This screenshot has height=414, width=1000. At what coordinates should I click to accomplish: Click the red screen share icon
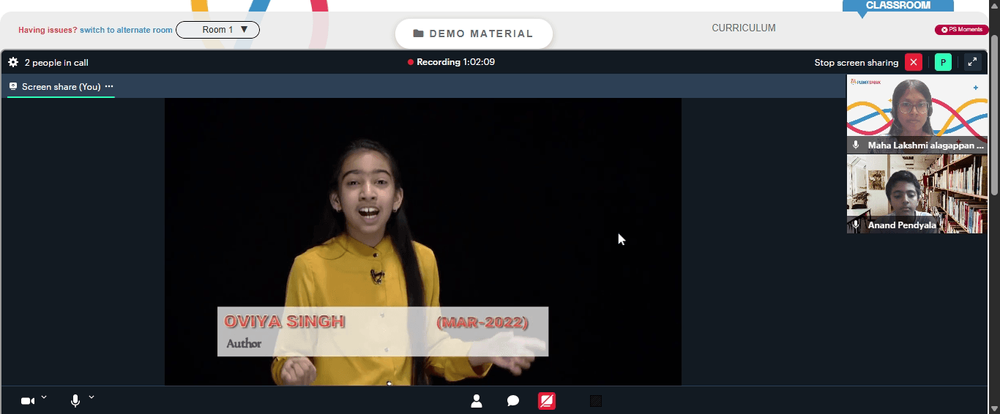[547, 401]
